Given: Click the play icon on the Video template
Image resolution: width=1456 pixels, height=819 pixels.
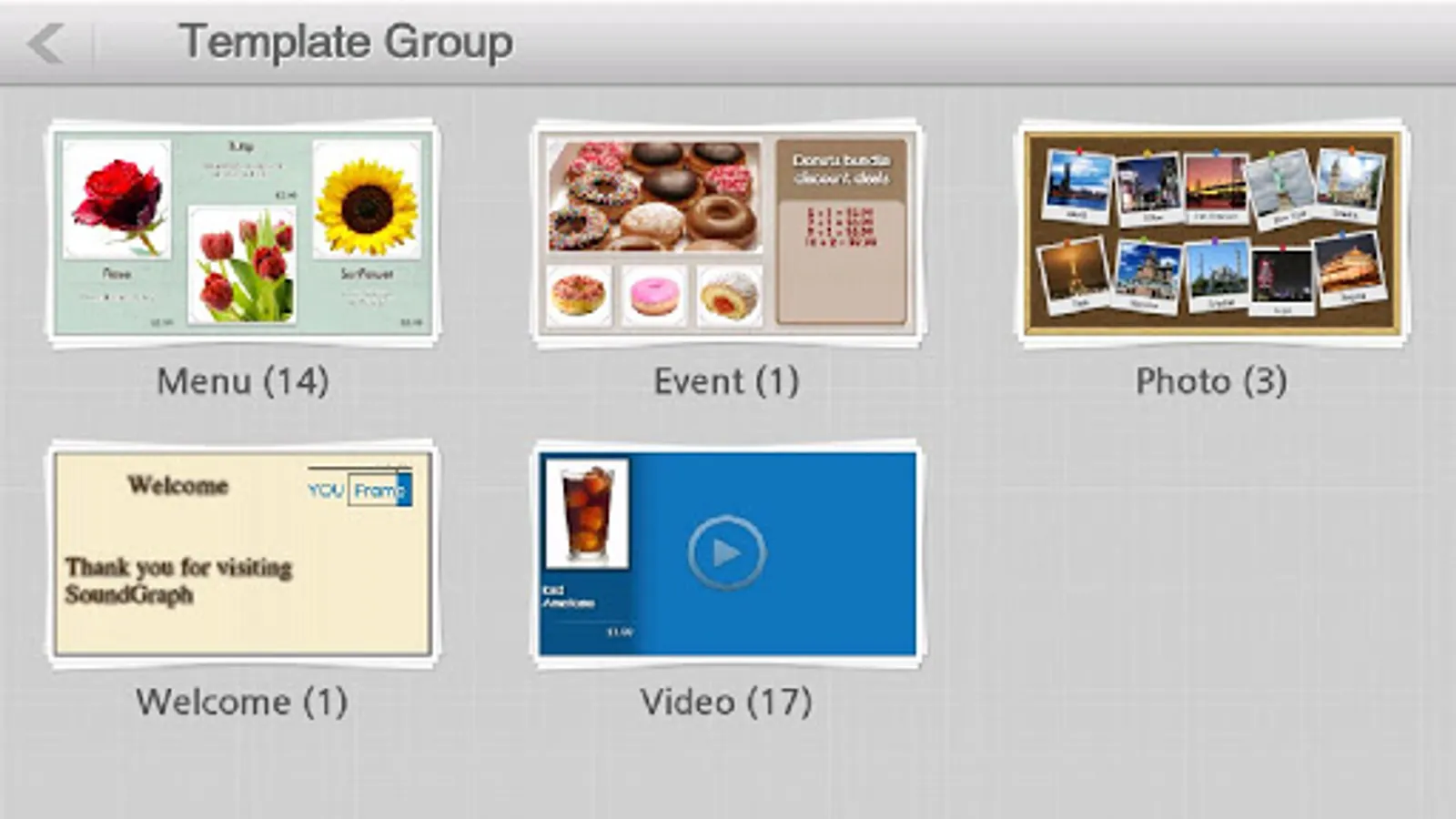Looking at the screenshot, I should click(728, 553).
